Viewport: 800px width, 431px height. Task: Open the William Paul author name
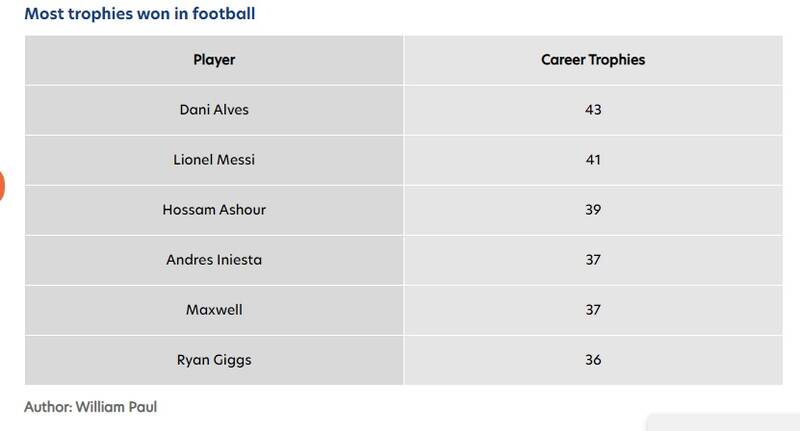click(123, 408)
